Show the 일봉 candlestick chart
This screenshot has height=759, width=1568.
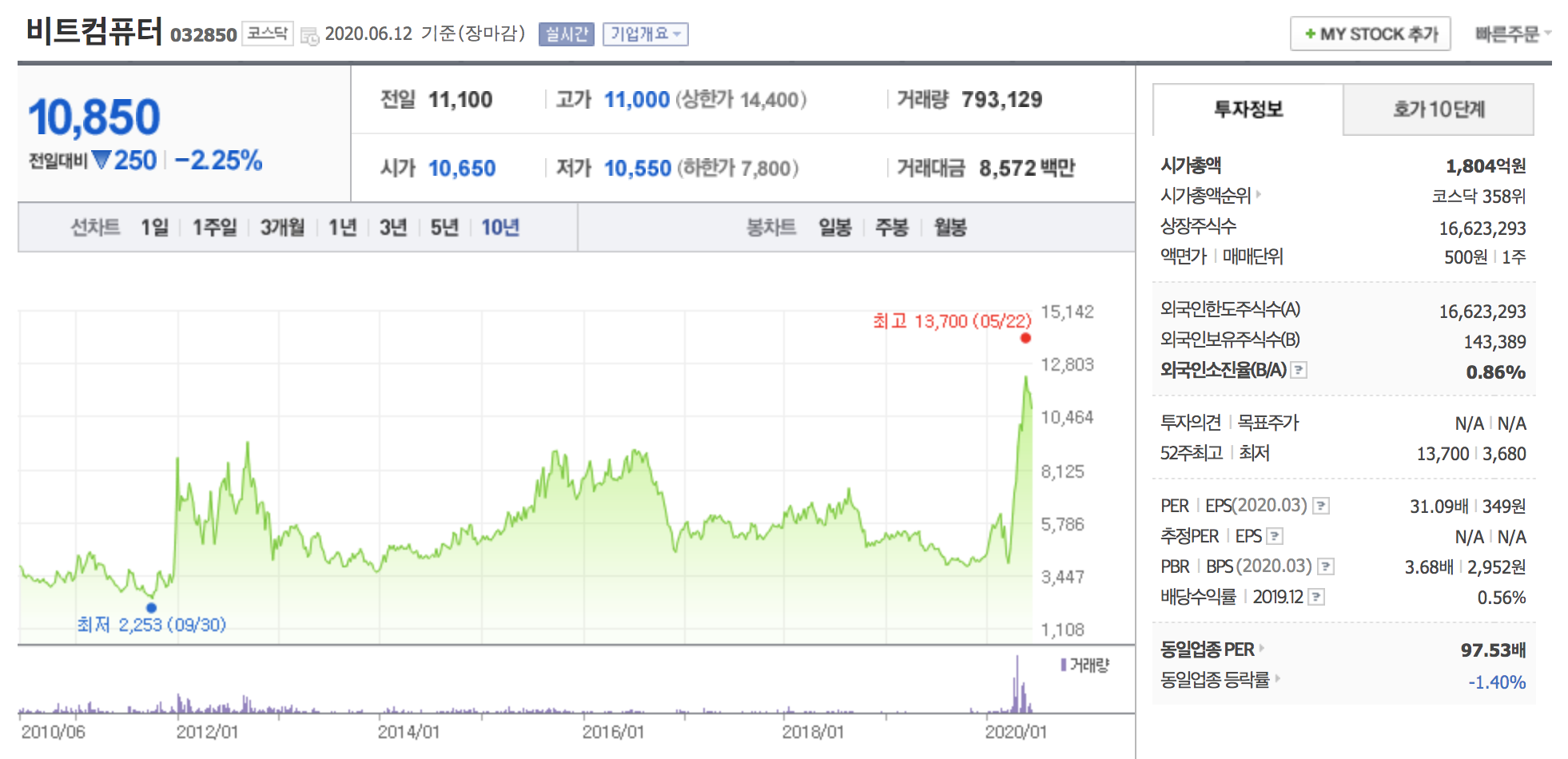coord(835,228)
